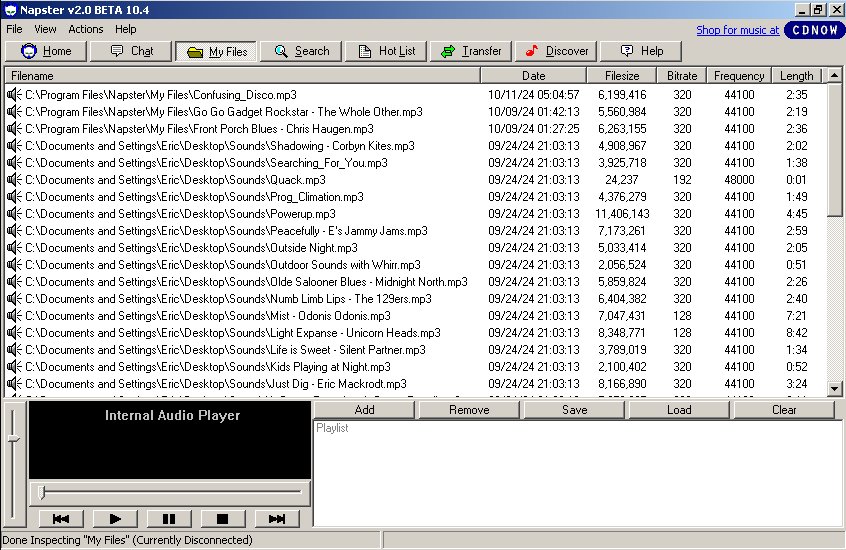Click the CDNOW logo banner
The width and height of the screenshot is (846, 550).
[x=814, y=30]
